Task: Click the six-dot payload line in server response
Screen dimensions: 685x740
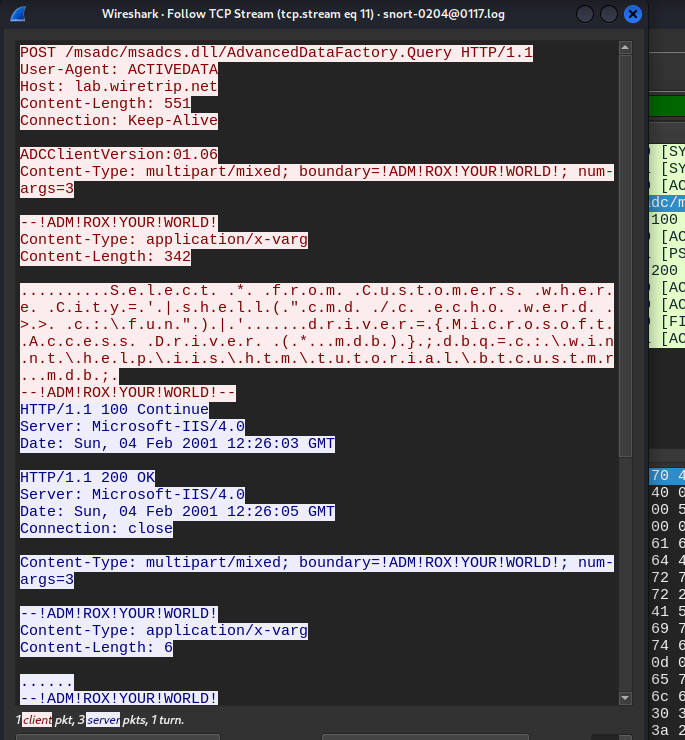Action: (47, 681)
